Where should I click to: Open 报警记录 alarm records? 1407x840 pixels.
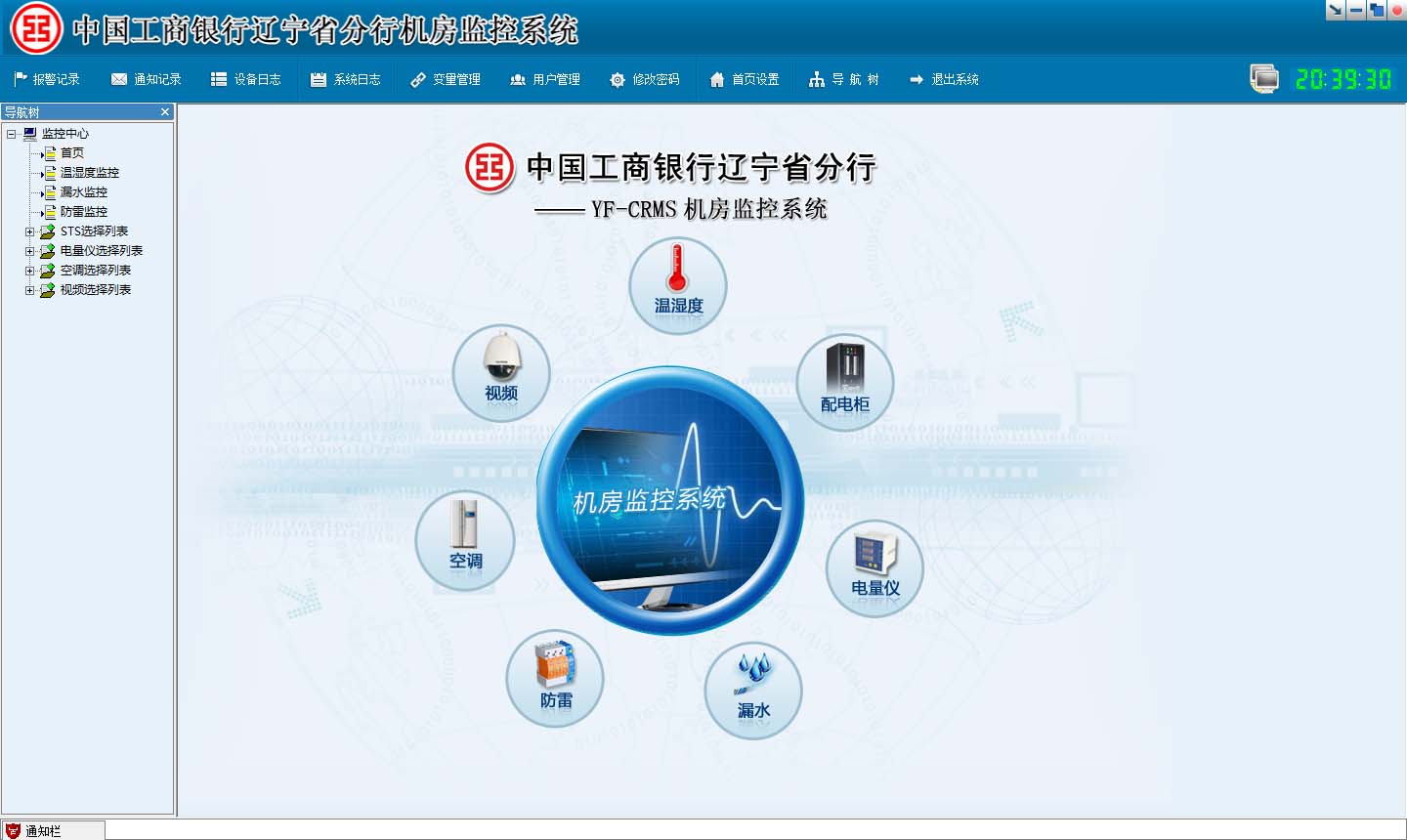[47, 79]
